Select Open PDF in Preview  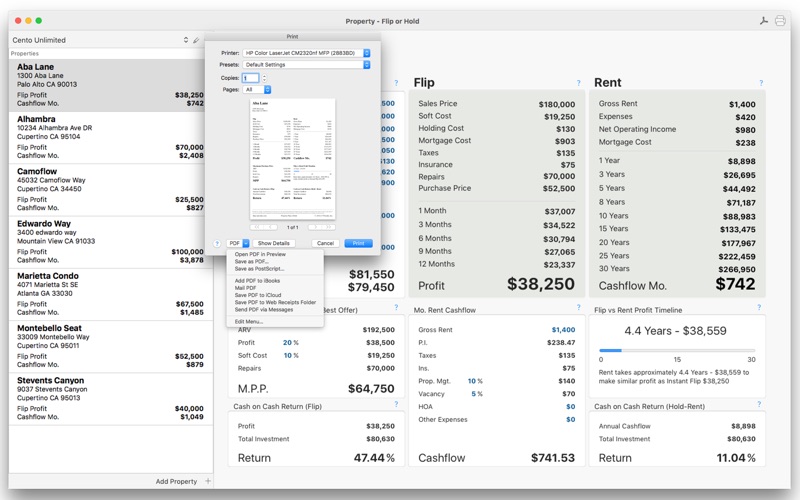coord(260,254)
